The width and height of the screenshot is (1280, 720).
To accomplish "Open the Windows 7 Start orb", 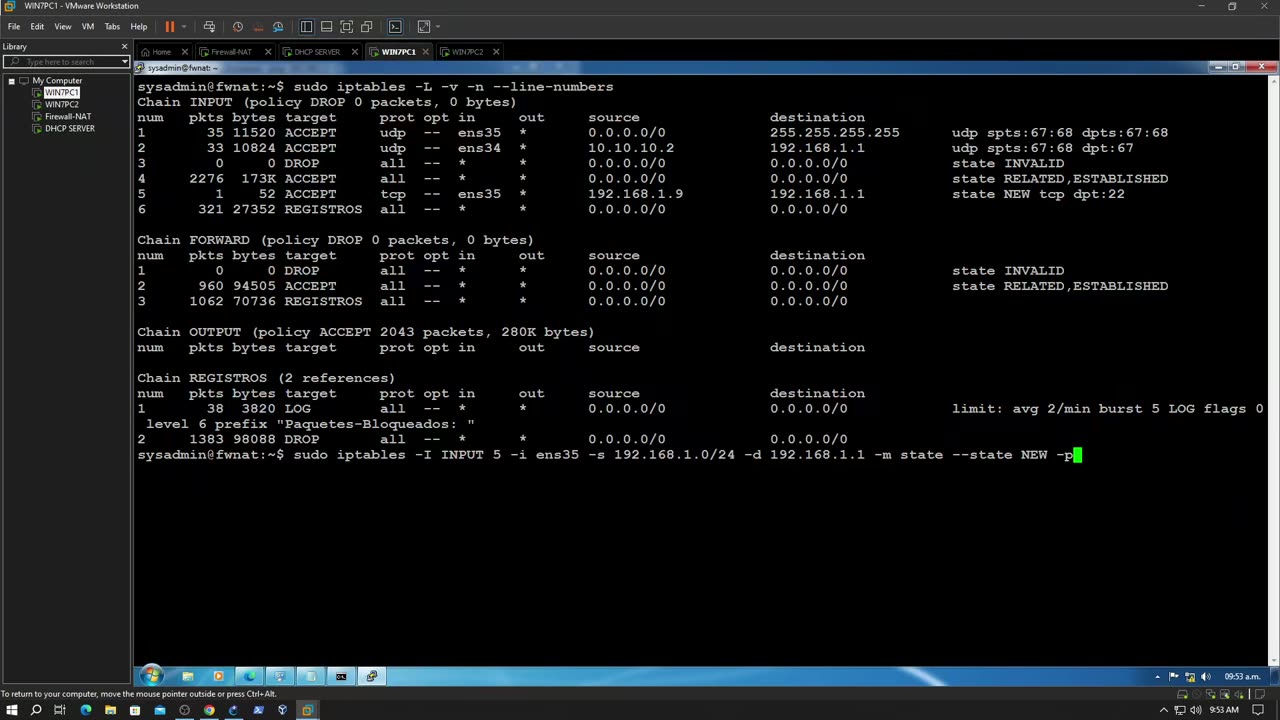I will 151,676.
